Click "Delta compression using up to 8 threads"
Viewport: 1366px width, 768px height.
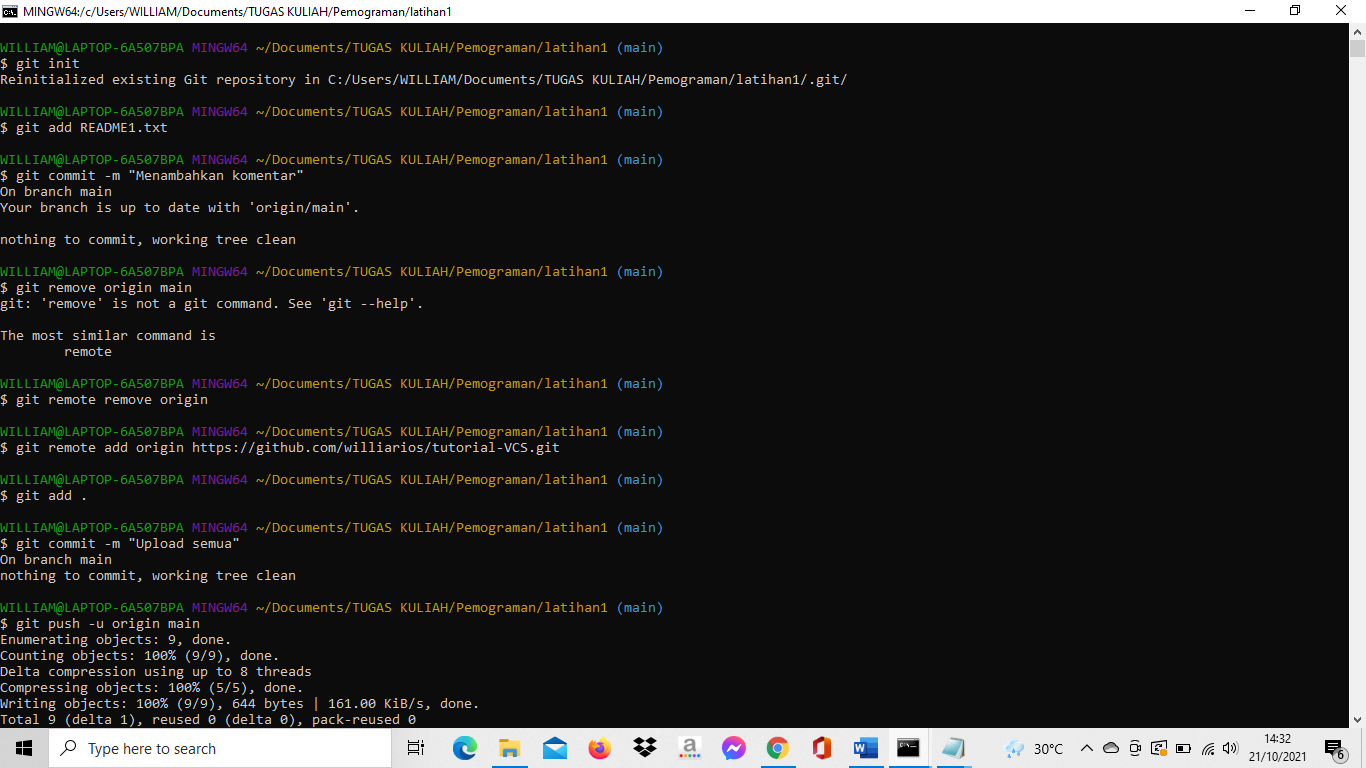coord(156,672)
